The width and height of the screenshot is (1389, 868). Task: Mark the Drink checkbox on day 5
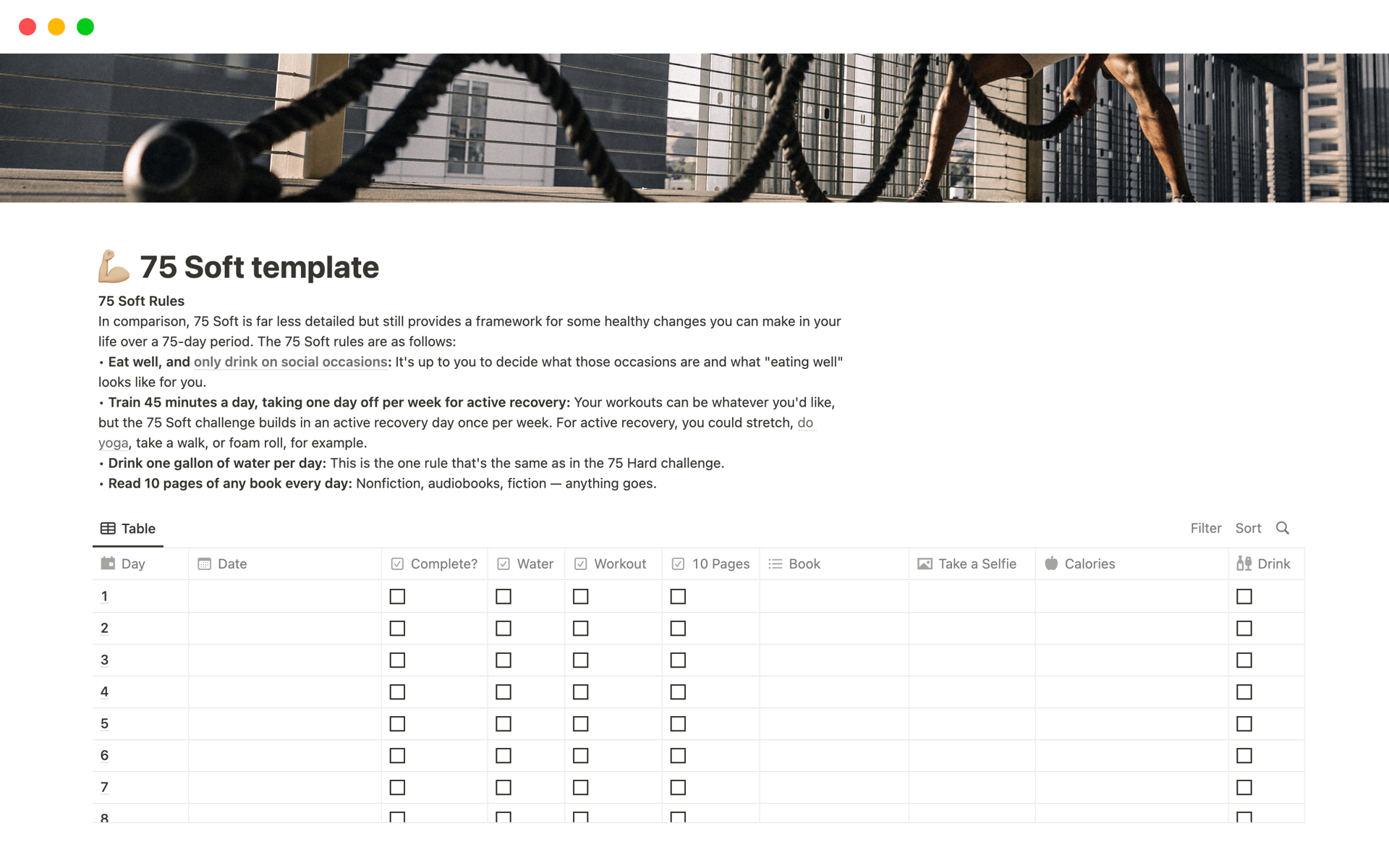pos(1244,724)
